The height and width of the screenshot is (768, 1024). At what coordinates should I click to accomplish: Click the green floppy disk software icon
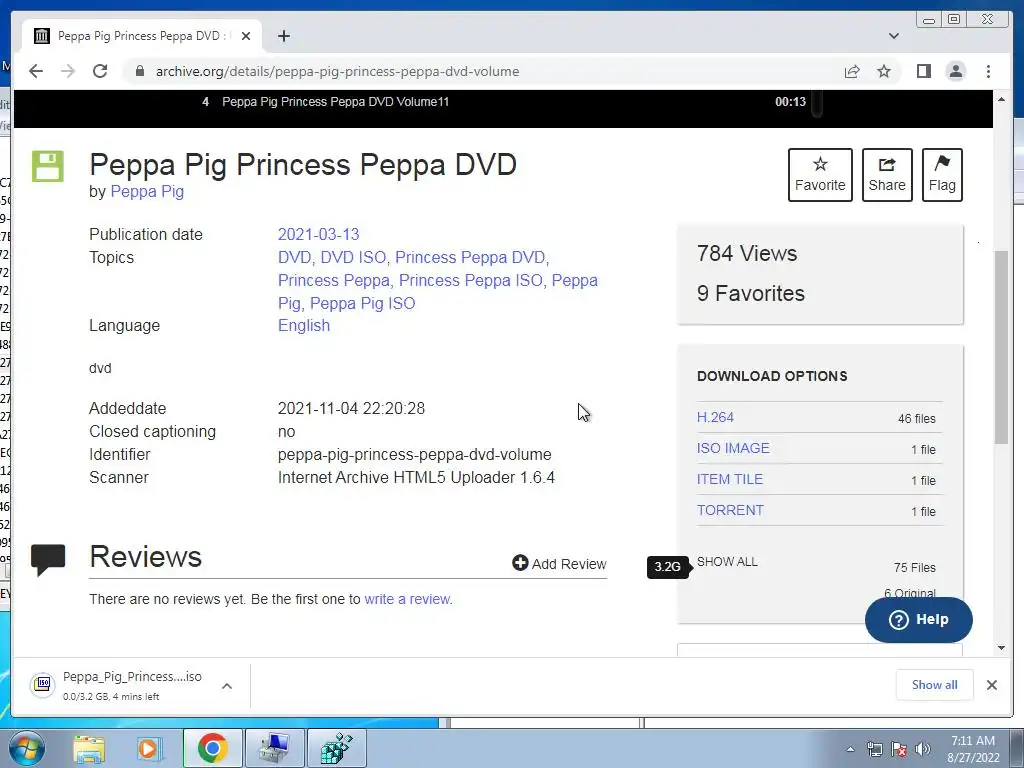click(48, 167)
